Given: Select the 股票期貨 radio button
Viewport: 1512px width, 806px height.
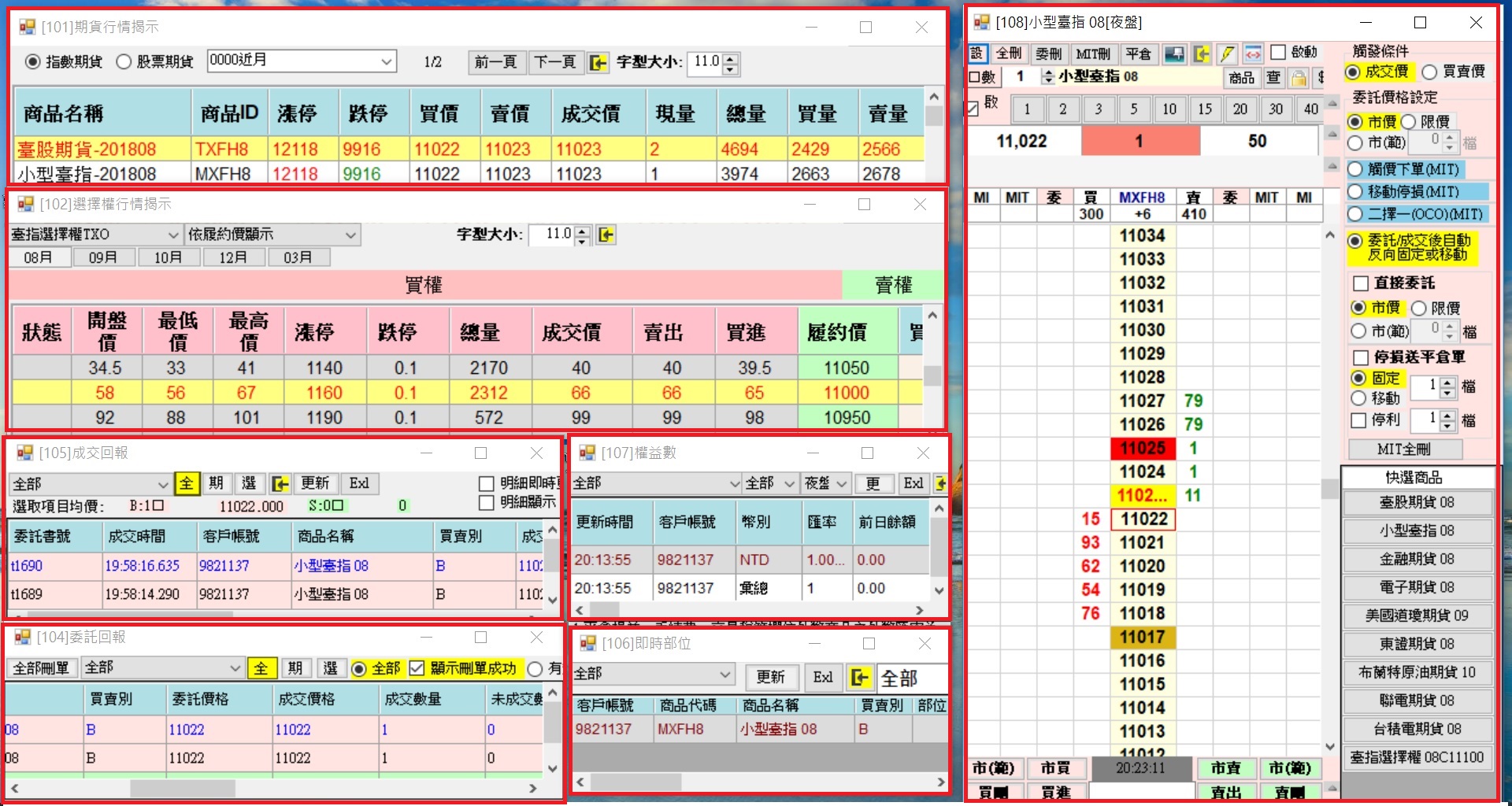Looking at the screenshot, I should tap(124, 62).
